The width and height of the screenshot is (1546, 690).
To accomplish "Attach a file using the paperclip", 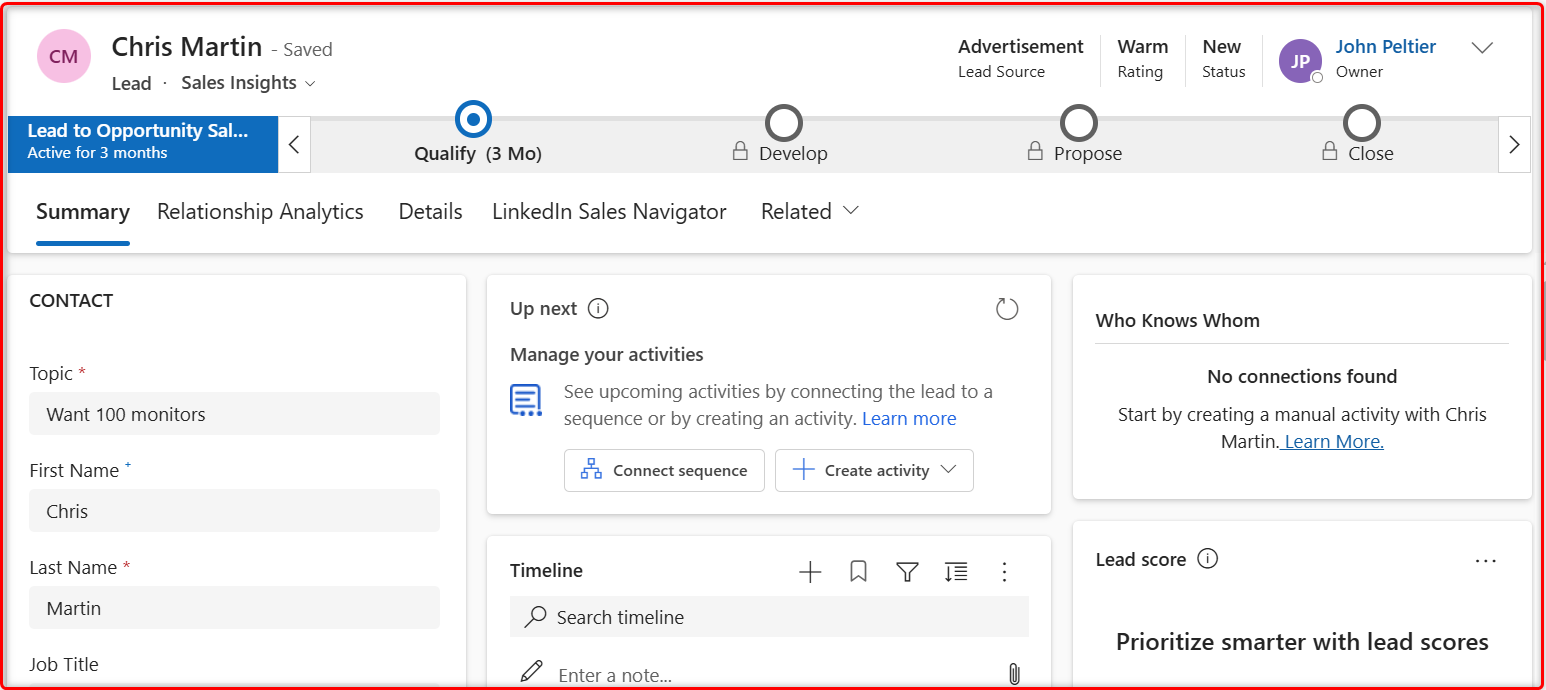I will tap(1014, 674).
